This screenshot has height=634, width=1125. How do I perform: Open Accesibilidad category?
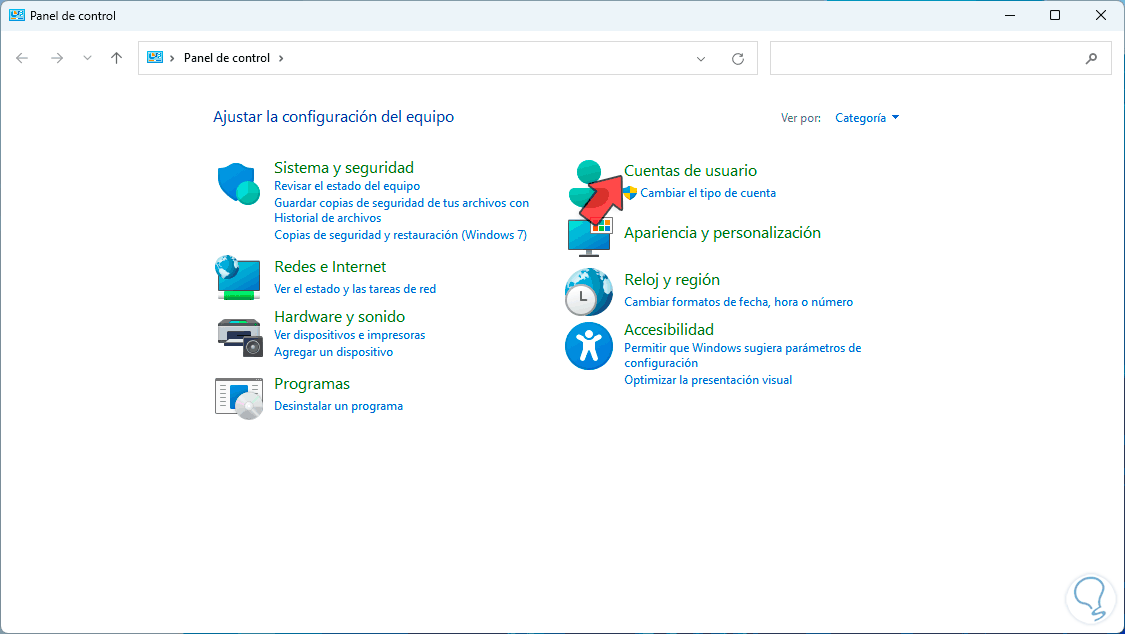pyautogui.click(x=669, y=329)
